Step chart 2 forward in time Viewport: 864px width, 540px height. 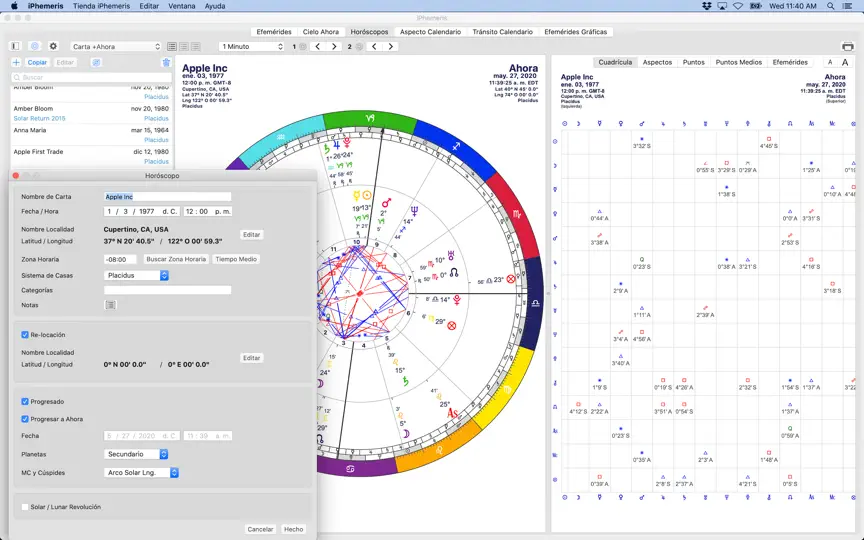pyautogui.click(x=391, y=47)
